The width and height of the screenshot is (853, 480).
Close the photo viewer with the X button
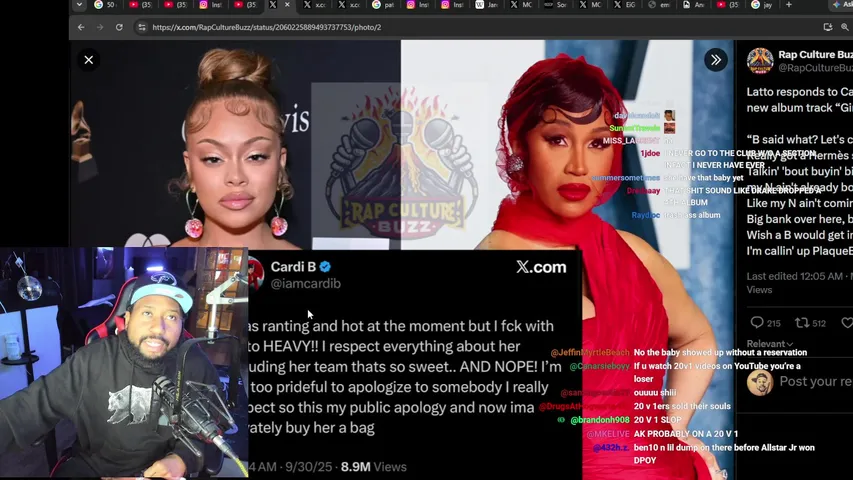pyautogui.click(x=89, y=60)
